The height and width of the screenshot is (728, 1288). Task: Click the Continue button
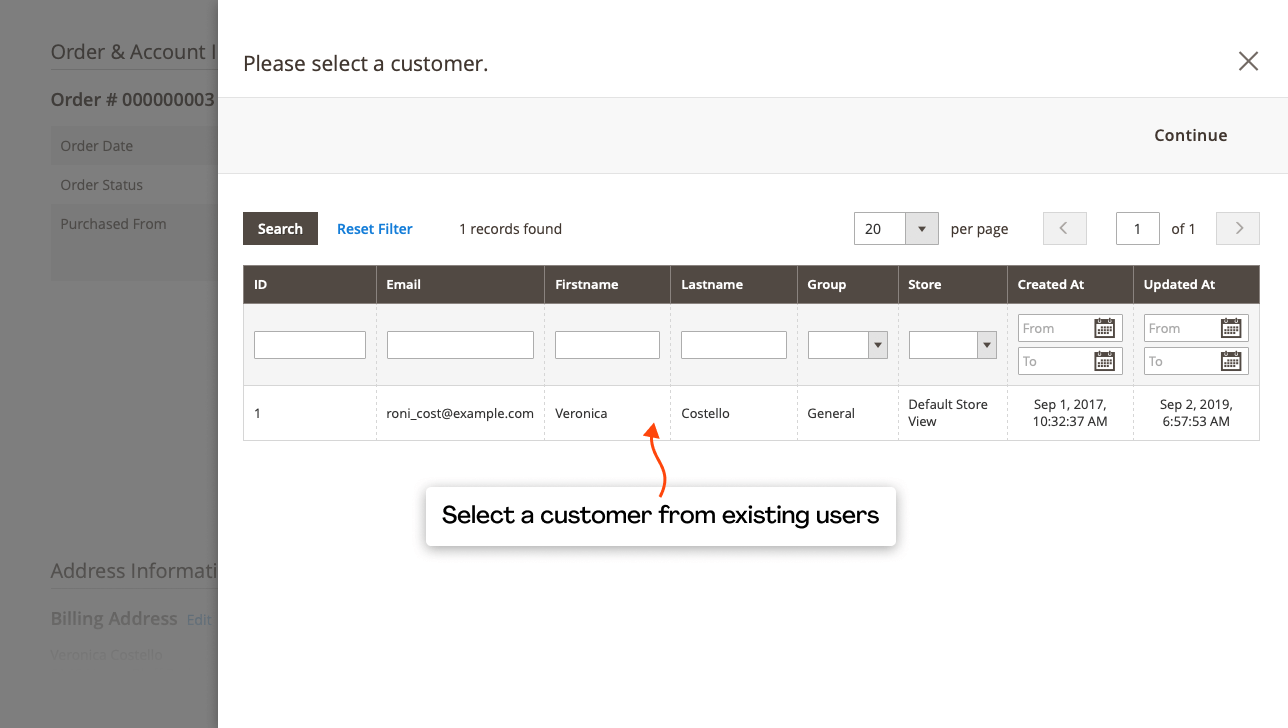(x=1190, y=135)
